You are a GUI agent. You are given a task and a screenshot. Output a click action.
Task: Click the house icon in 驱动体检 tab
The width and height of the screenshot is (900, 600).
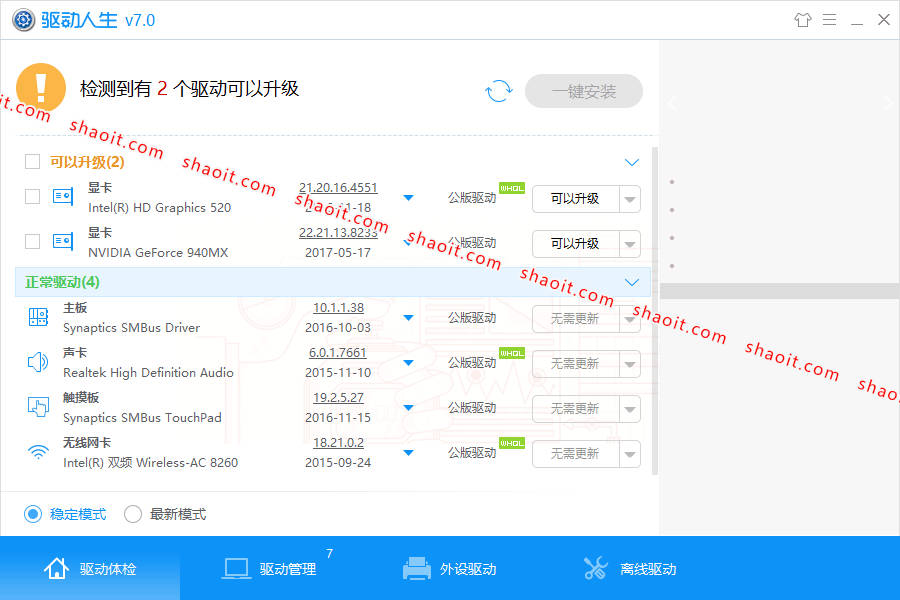click(x=56, y=568)
